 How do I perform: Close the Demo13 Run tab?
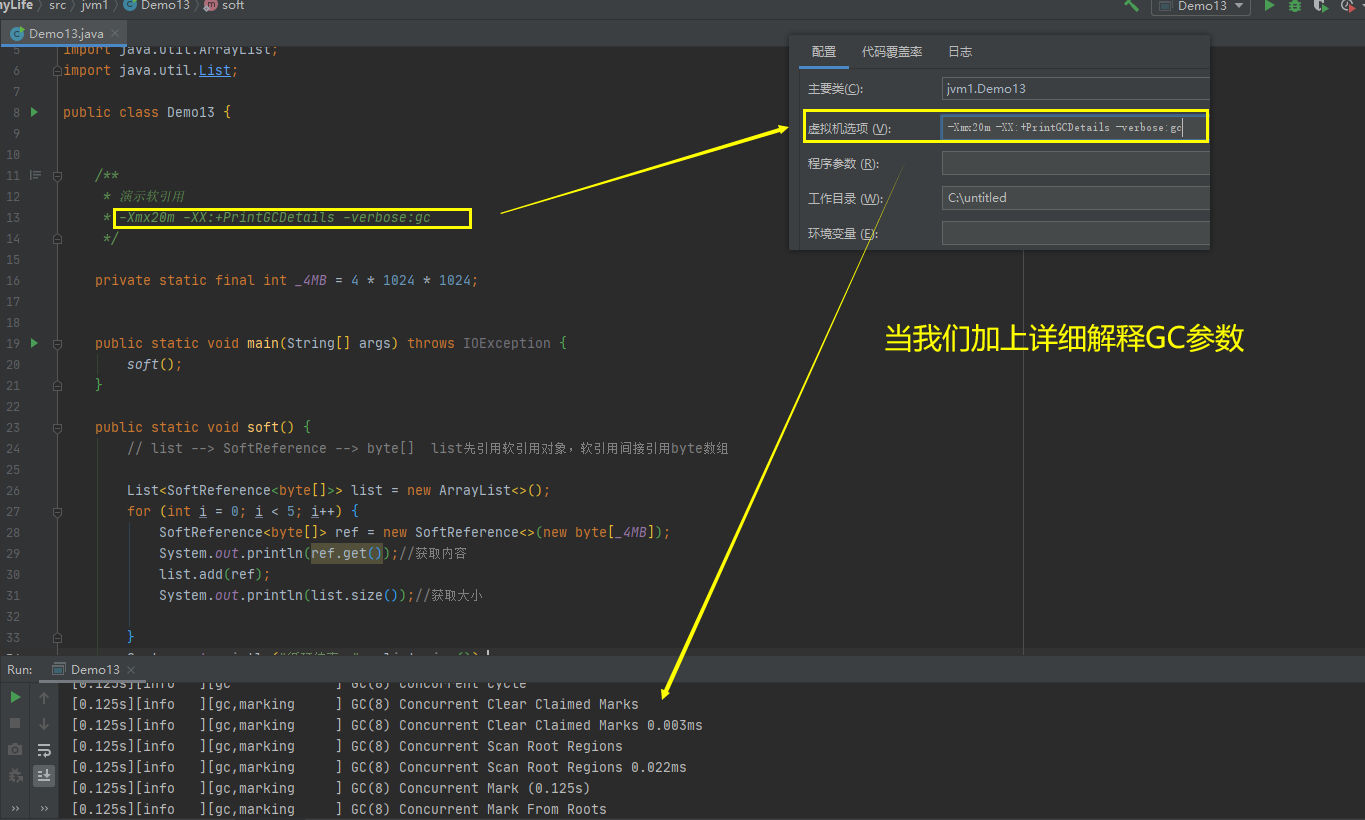[131, 669]
